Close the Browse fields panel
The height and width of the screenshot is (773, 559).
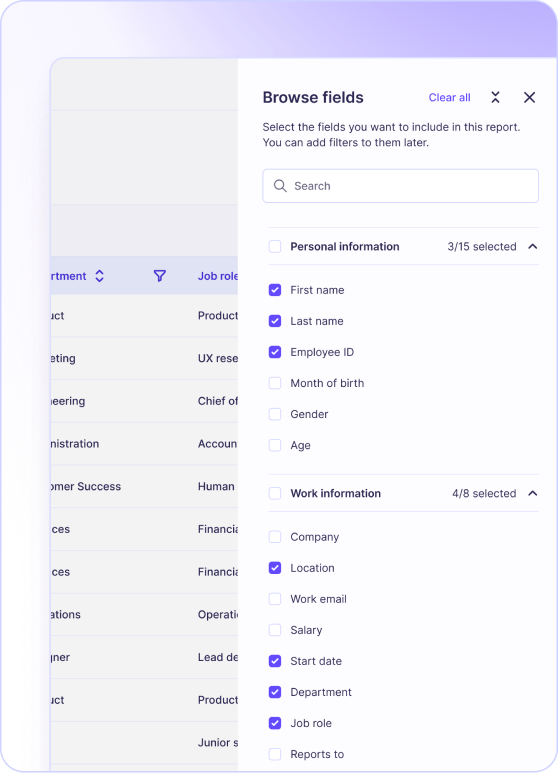529,98
